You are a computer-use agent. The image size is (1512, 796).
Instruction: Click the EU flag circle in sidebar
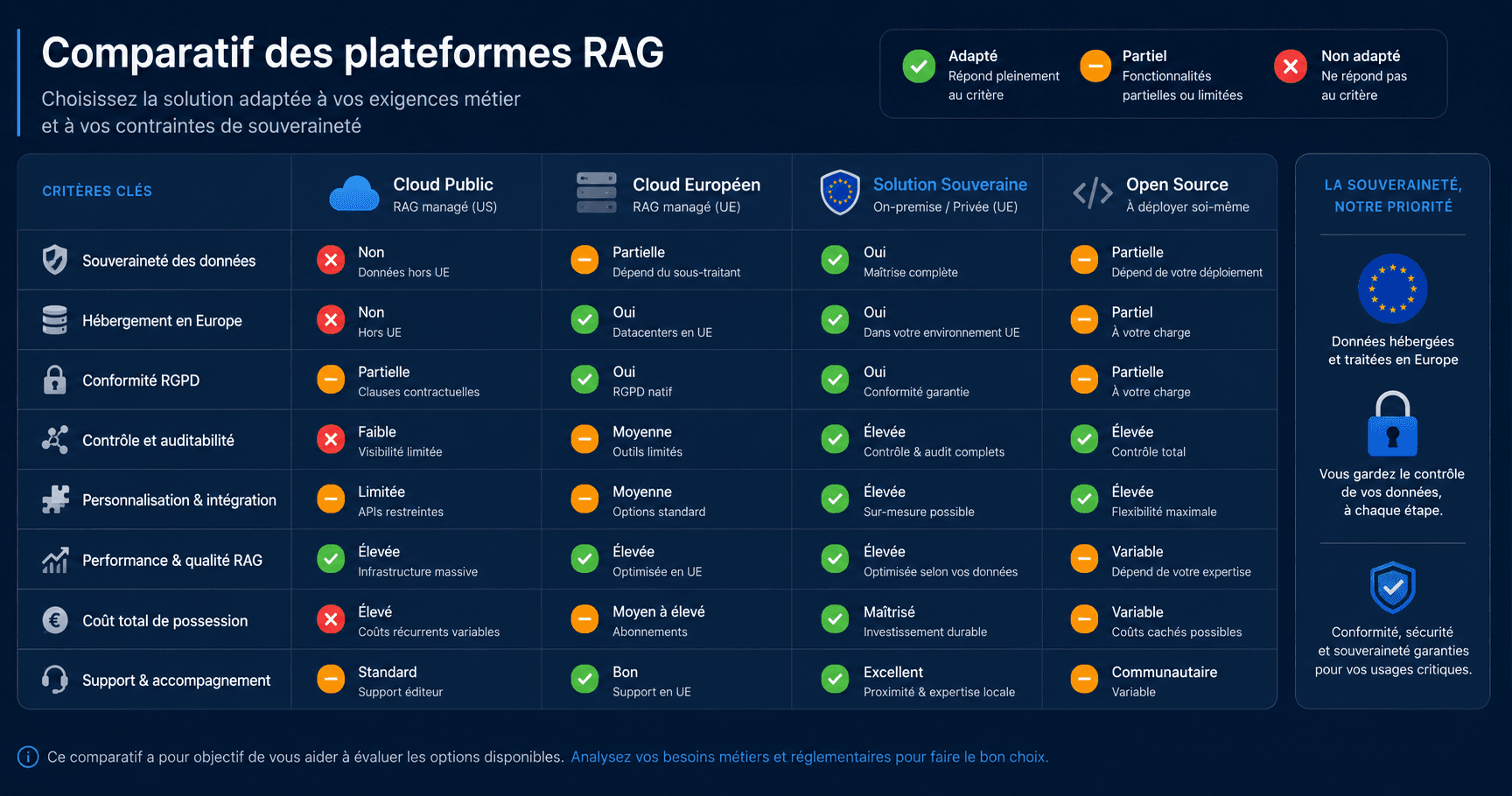[1392, 289]
